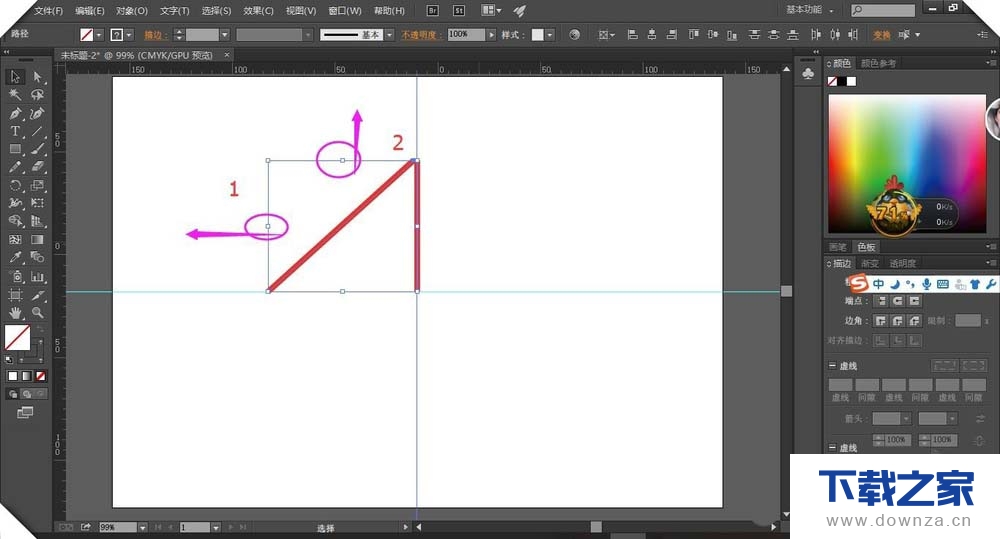Image resolution: width=1000 pixels, height=539 pixels.
Task: Click vertical align top icon
Action: (693, 34)
